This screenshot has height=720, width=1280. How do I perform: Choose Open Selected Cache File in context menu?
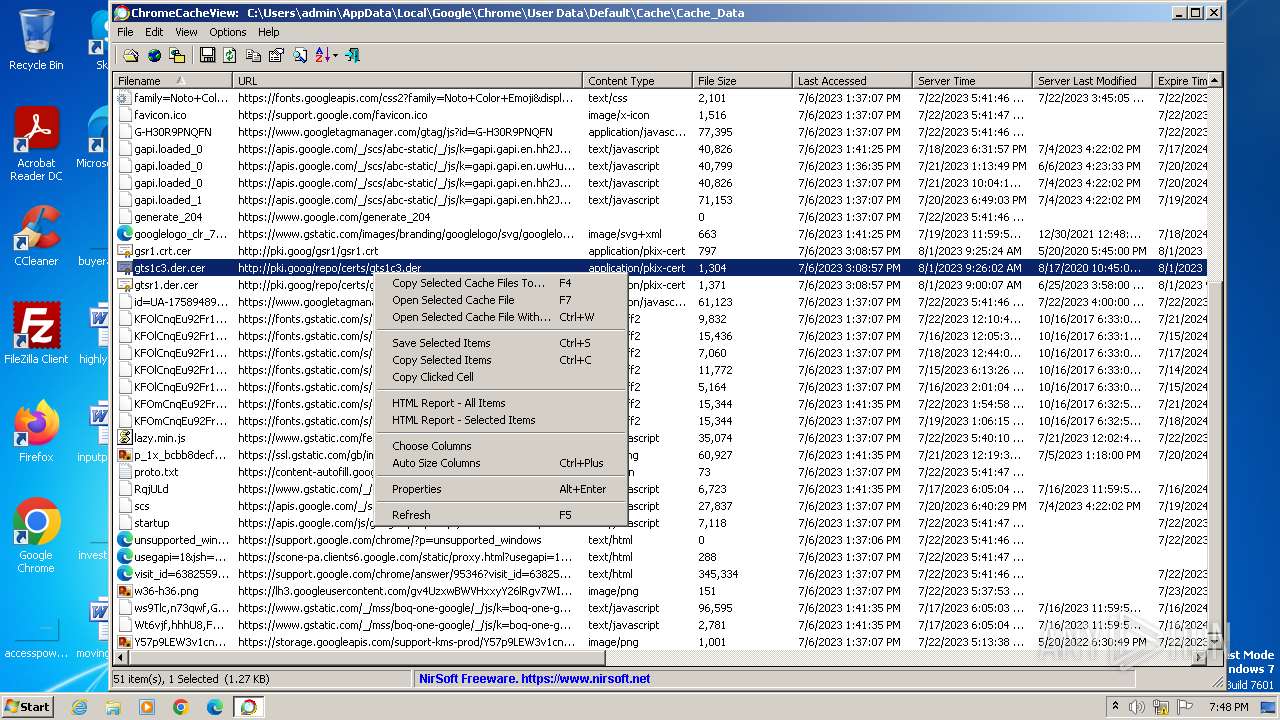pyautogui.click(x=501, y=300)
